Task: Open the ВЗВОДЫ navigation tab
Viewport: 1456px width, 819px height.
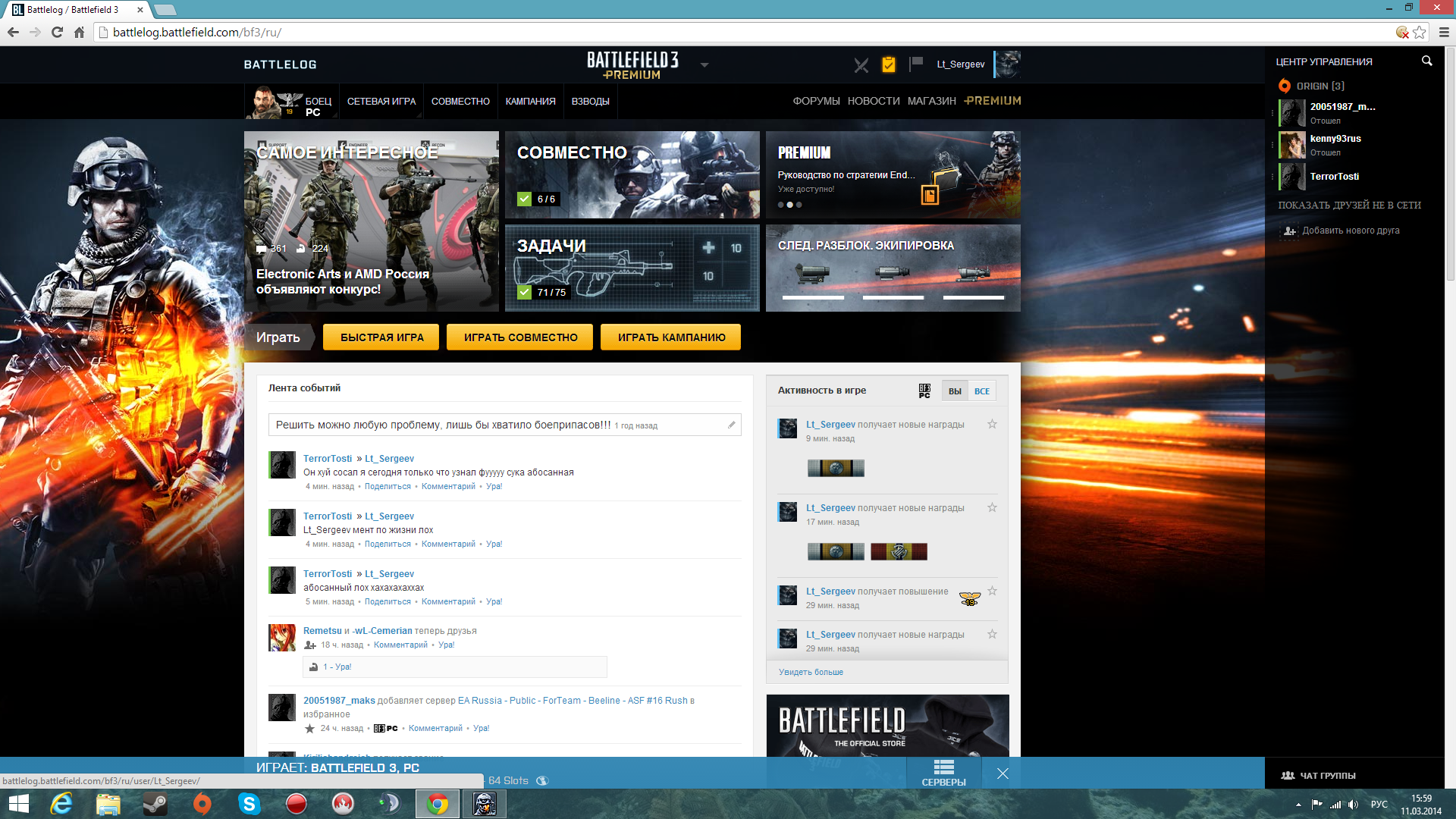Action: coord(590,101)
